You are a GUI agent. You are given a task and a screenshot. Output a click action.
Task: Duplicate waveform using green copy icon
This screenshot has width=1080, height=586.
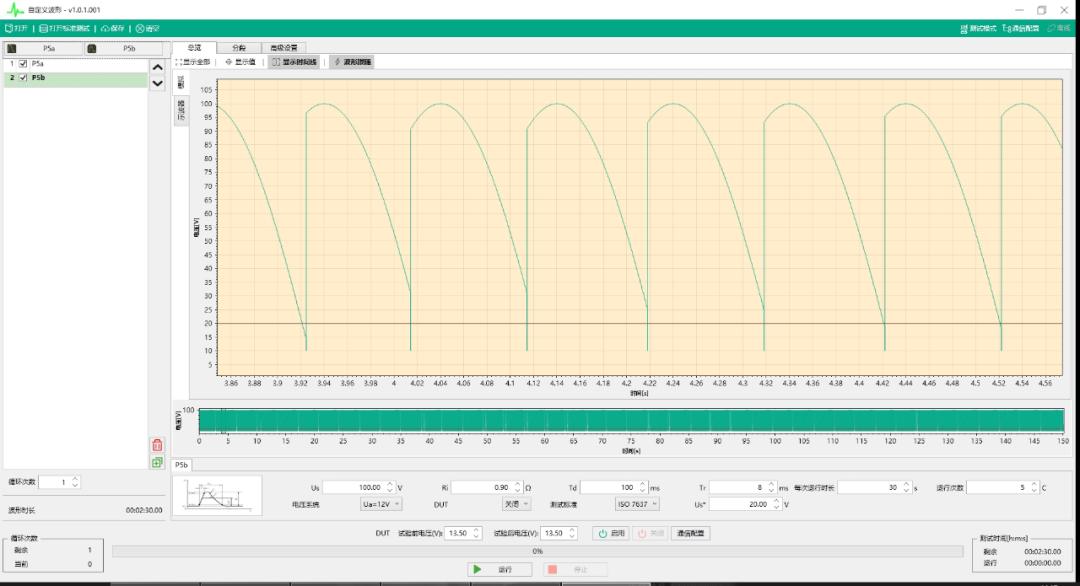point(157,463)
